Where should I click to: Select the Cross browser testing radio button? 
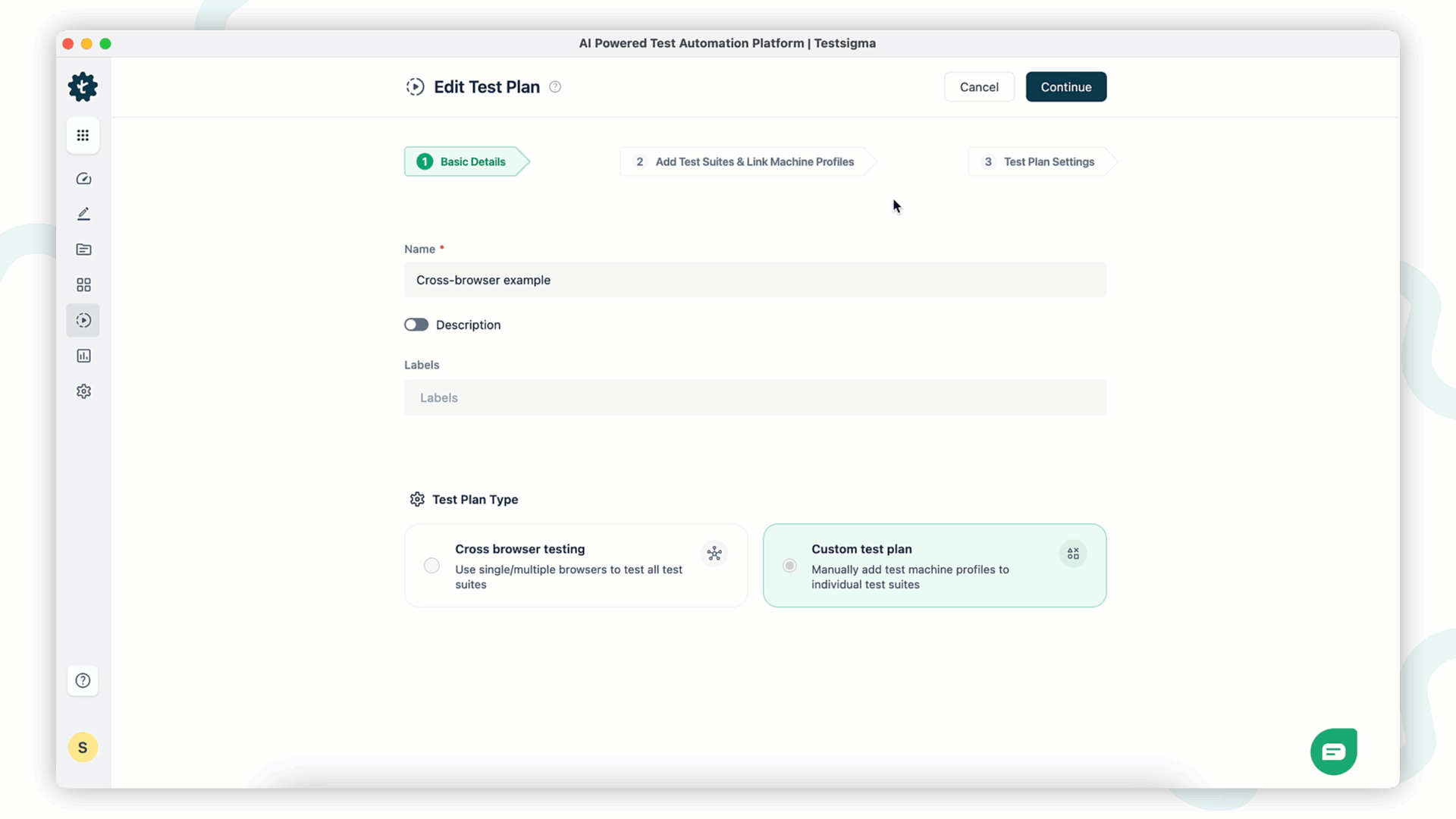(x=431, y=565)
